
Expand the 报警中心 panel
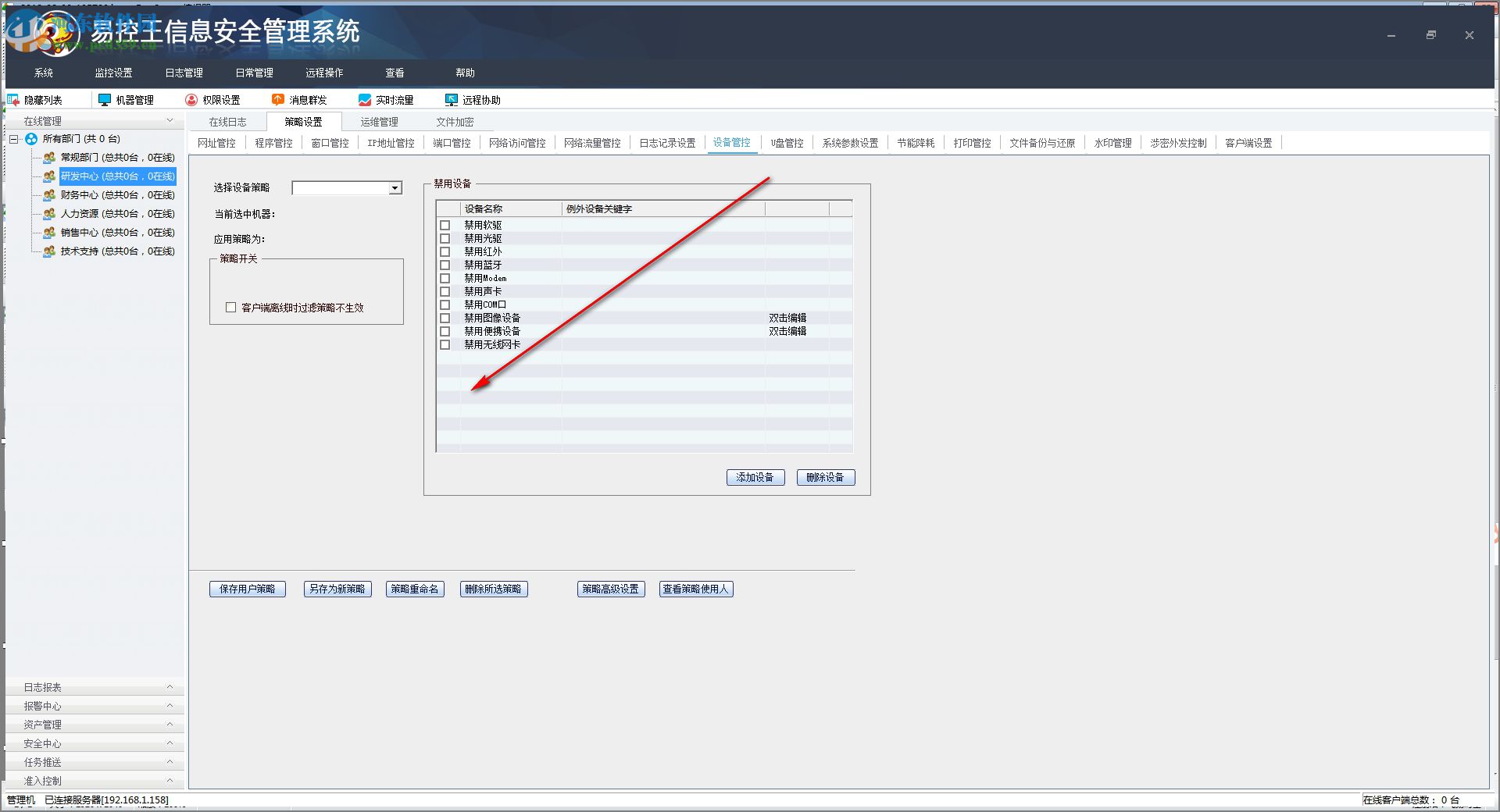tap(170, 706)
